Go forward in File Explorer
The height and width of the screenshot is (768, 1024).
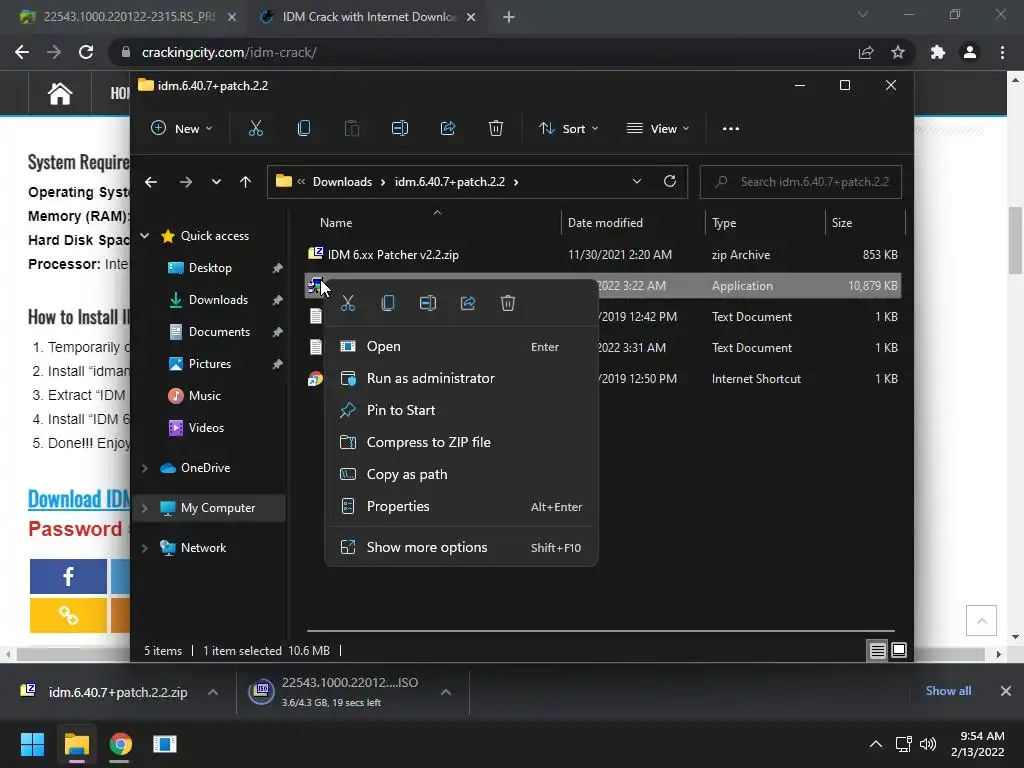tap(185, 182)
